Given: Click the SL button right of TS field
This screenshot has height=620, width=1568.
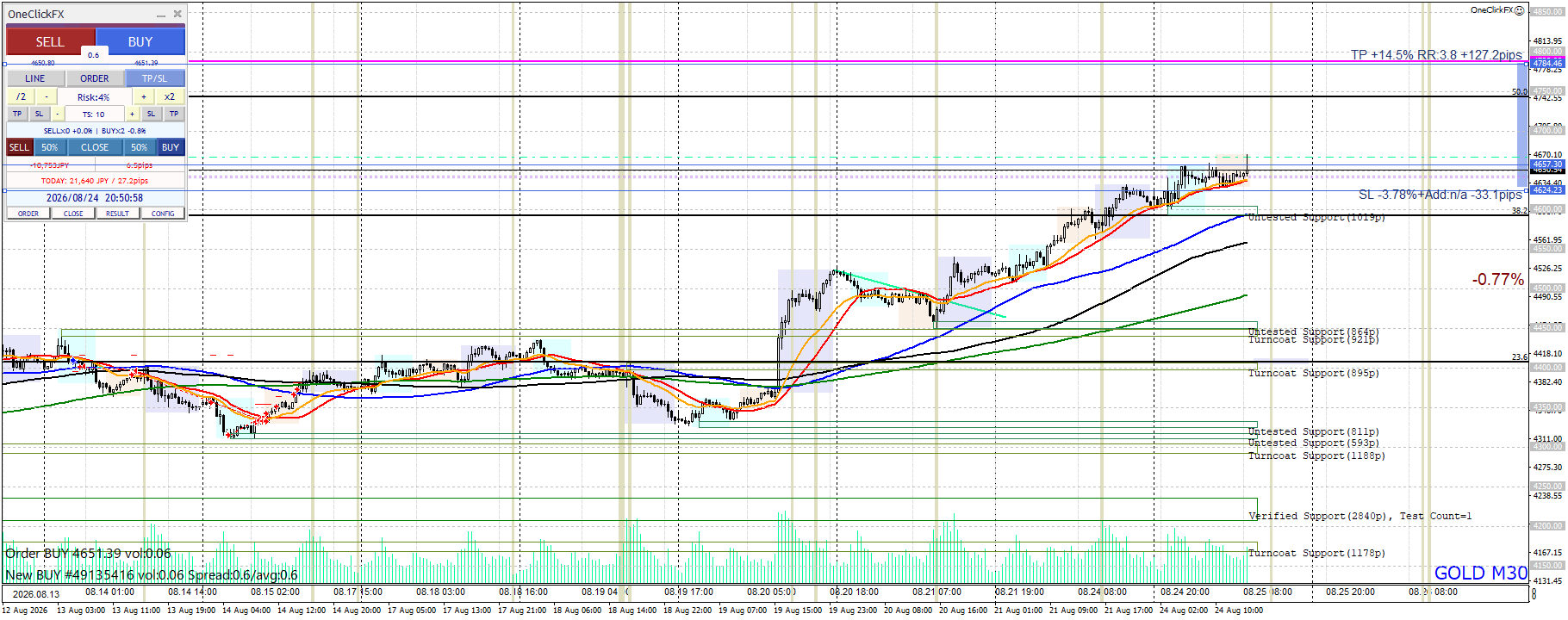Looking at the screenshot, I should [151, 114].
